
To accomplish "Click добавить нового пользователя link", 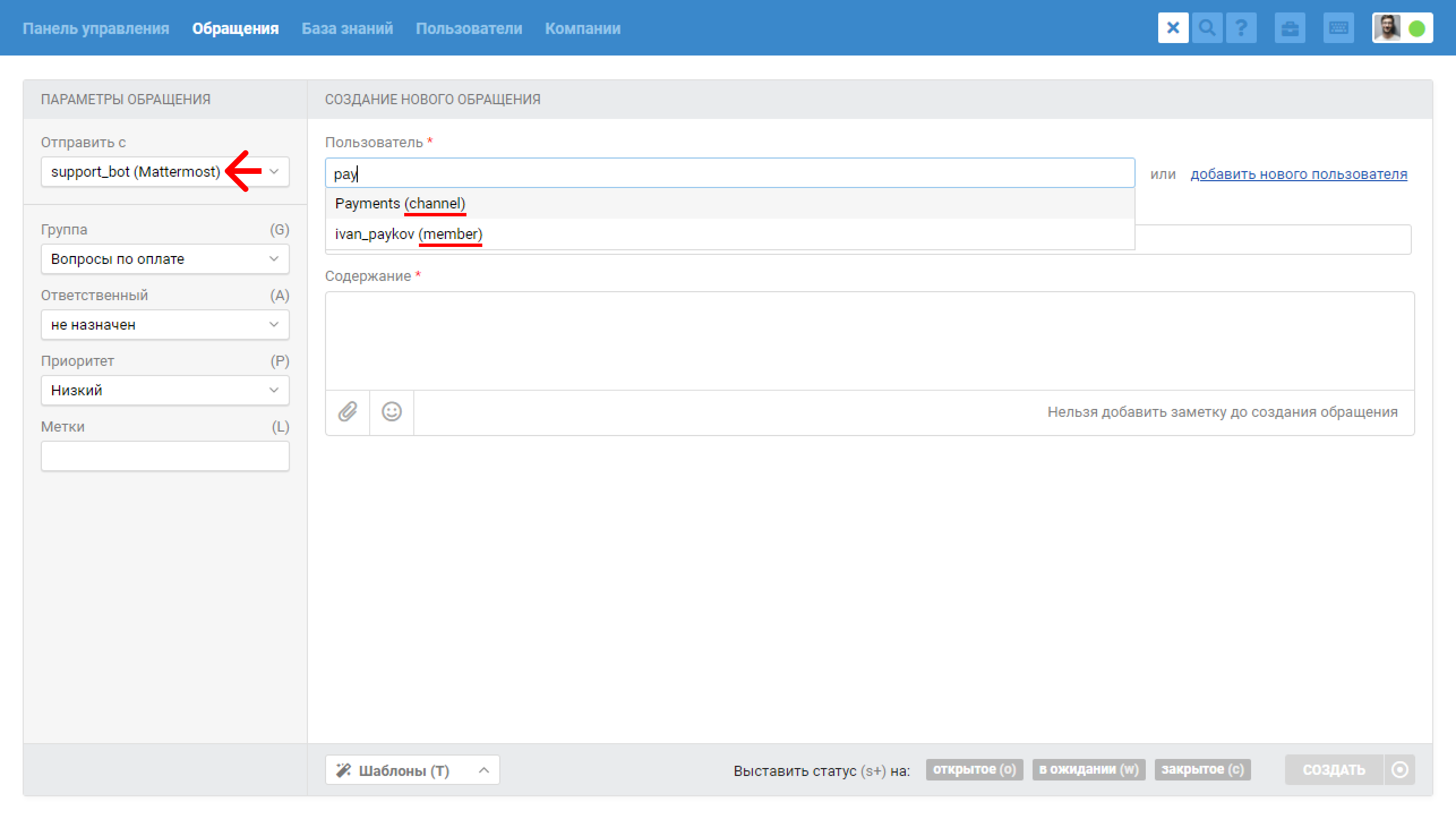I will [1299, 174].
